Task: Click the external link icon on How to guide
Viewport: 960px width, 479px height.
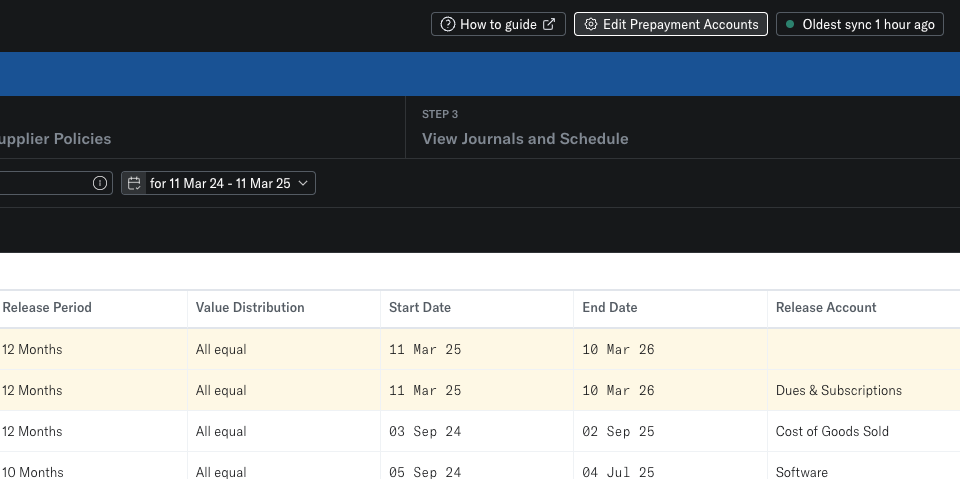Action: pyautogui.click(x=549, y=24)
